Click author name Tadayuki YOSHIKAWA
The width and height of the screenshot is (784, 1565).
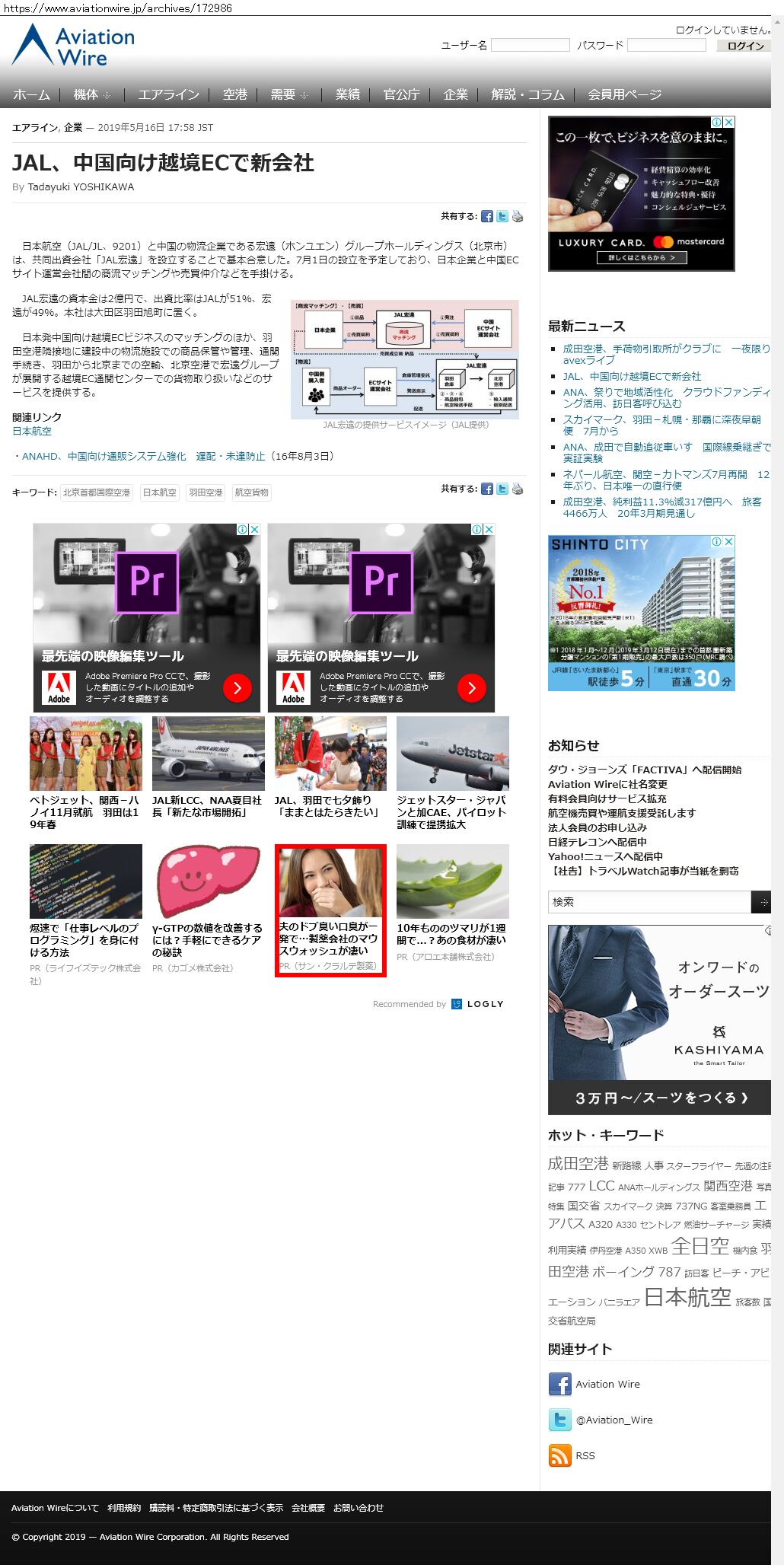(x=81, y=187)
